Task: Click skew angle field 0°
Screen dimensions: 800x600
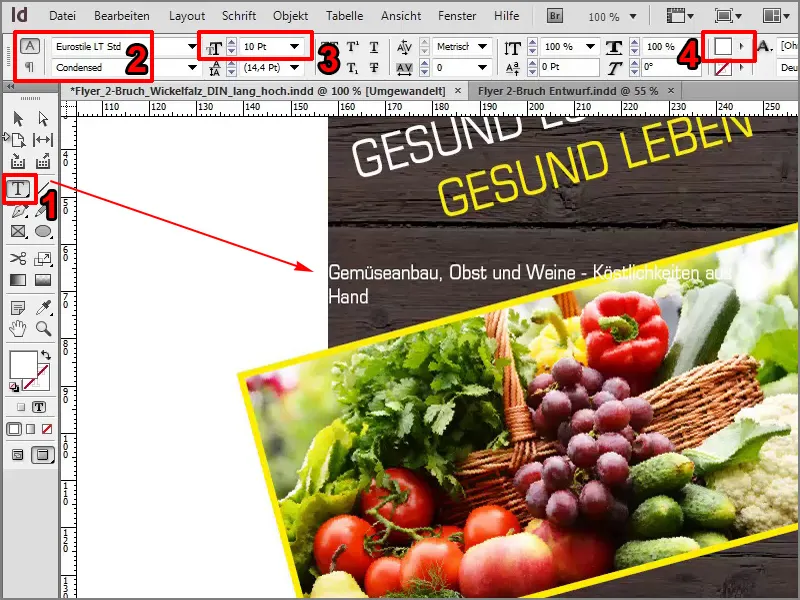Action: pyautogui.click(x=671, y=67)
